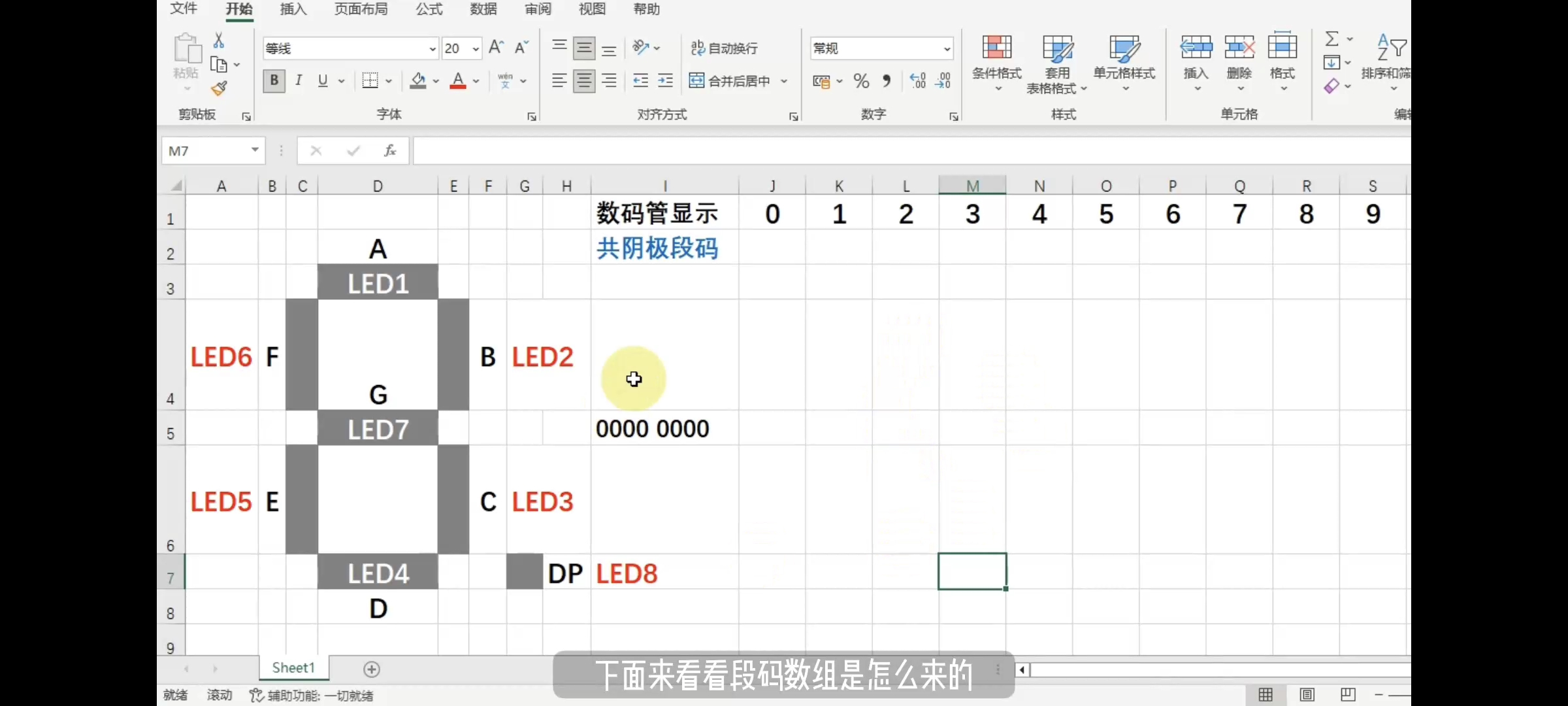Switch to the 视图 View tab
This screenshot has height=706, width=1568.
coord(593,9)
